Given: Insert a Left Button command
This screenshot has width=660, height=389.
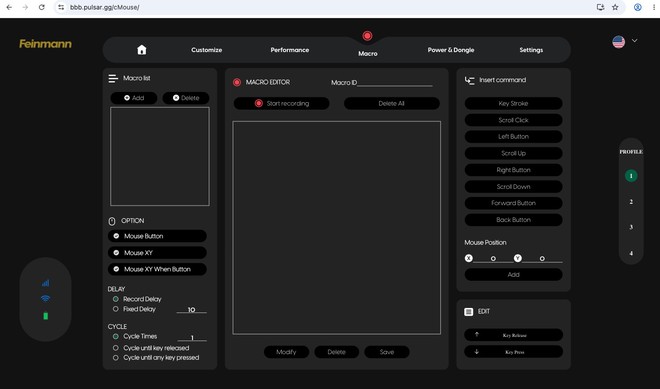Looking at the screenshot, I should (514, 136).
